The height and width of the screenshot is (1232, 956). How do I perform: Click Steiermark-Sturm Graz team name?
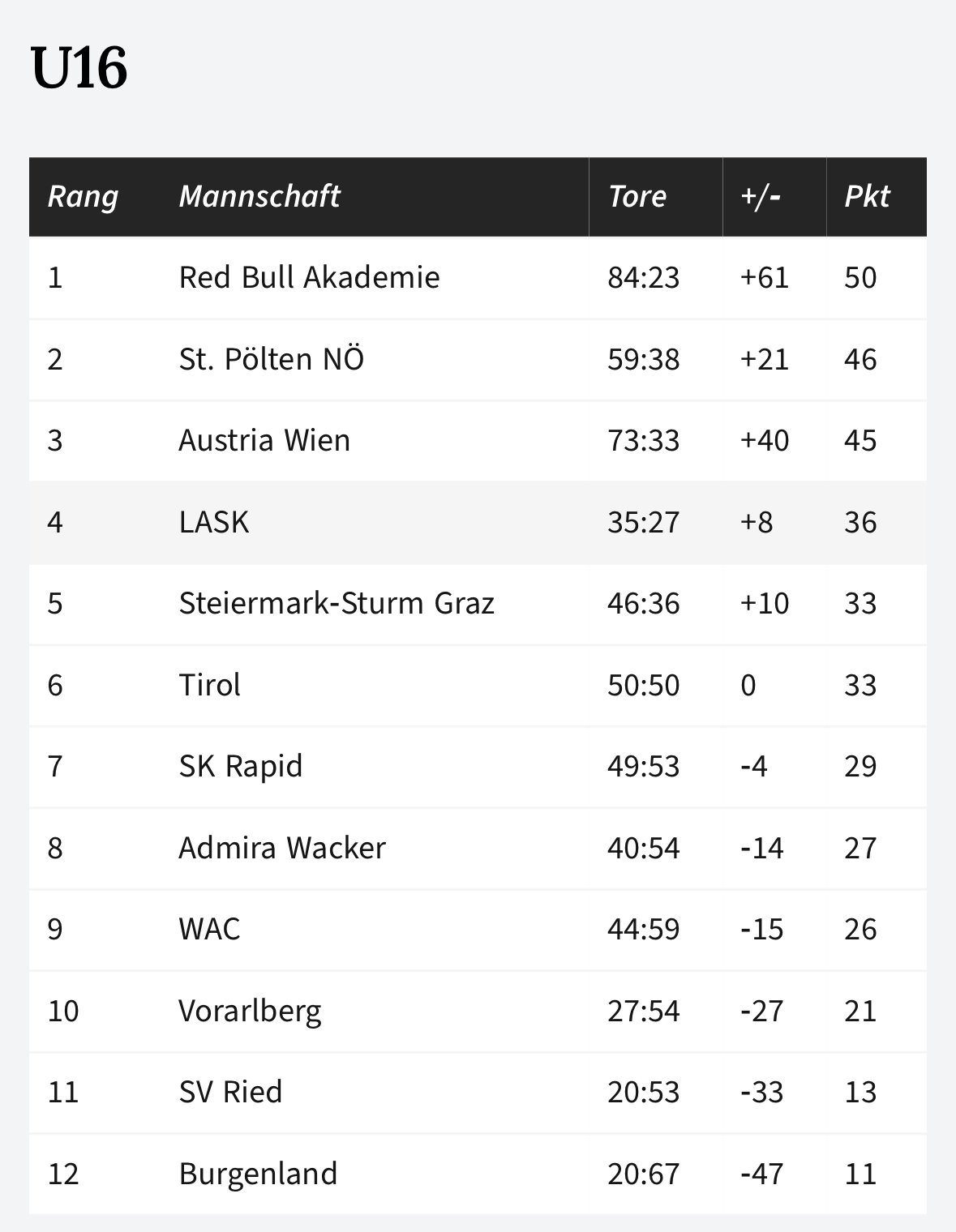coord(337,603)
